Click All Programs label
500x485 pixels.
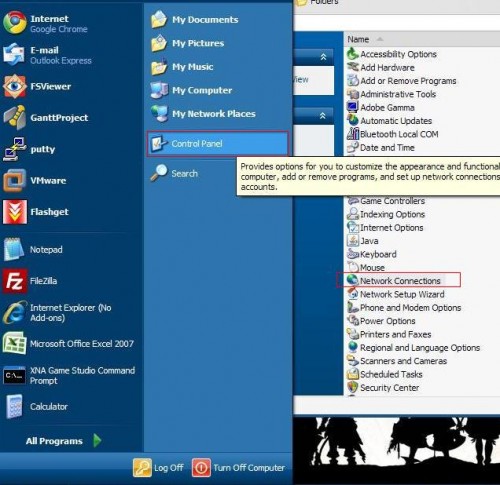point(54,441)
